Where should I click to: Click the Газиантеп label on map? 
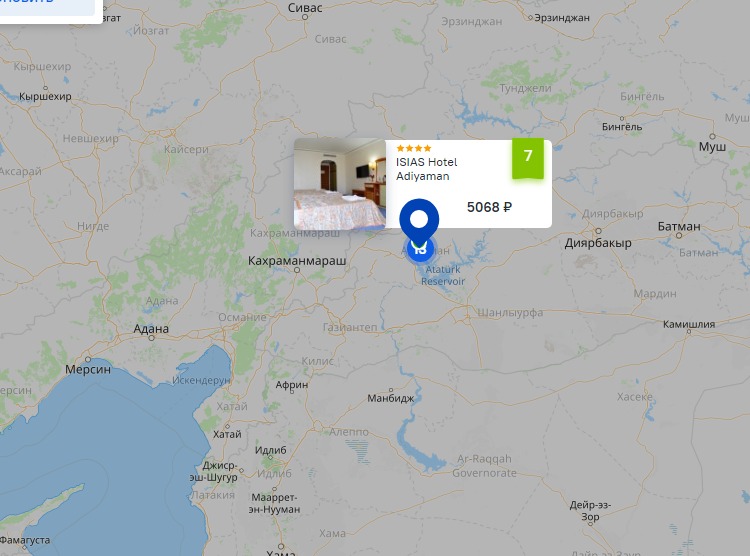pyautogui.click(x=350, y=327)
